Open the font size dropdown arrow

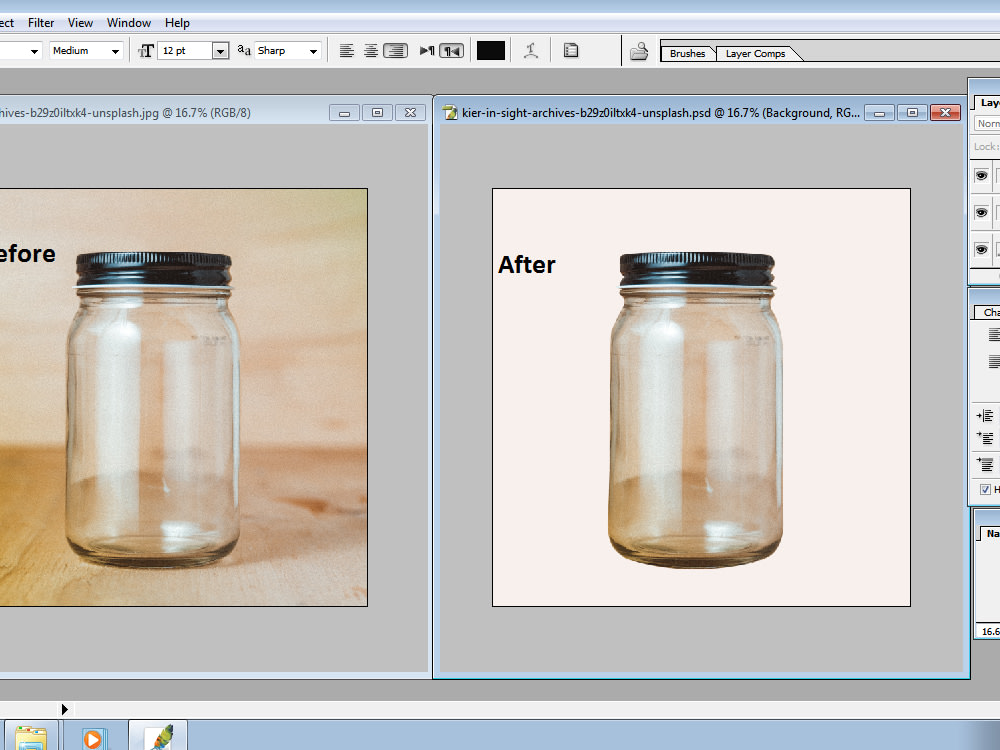pos(220,51)
